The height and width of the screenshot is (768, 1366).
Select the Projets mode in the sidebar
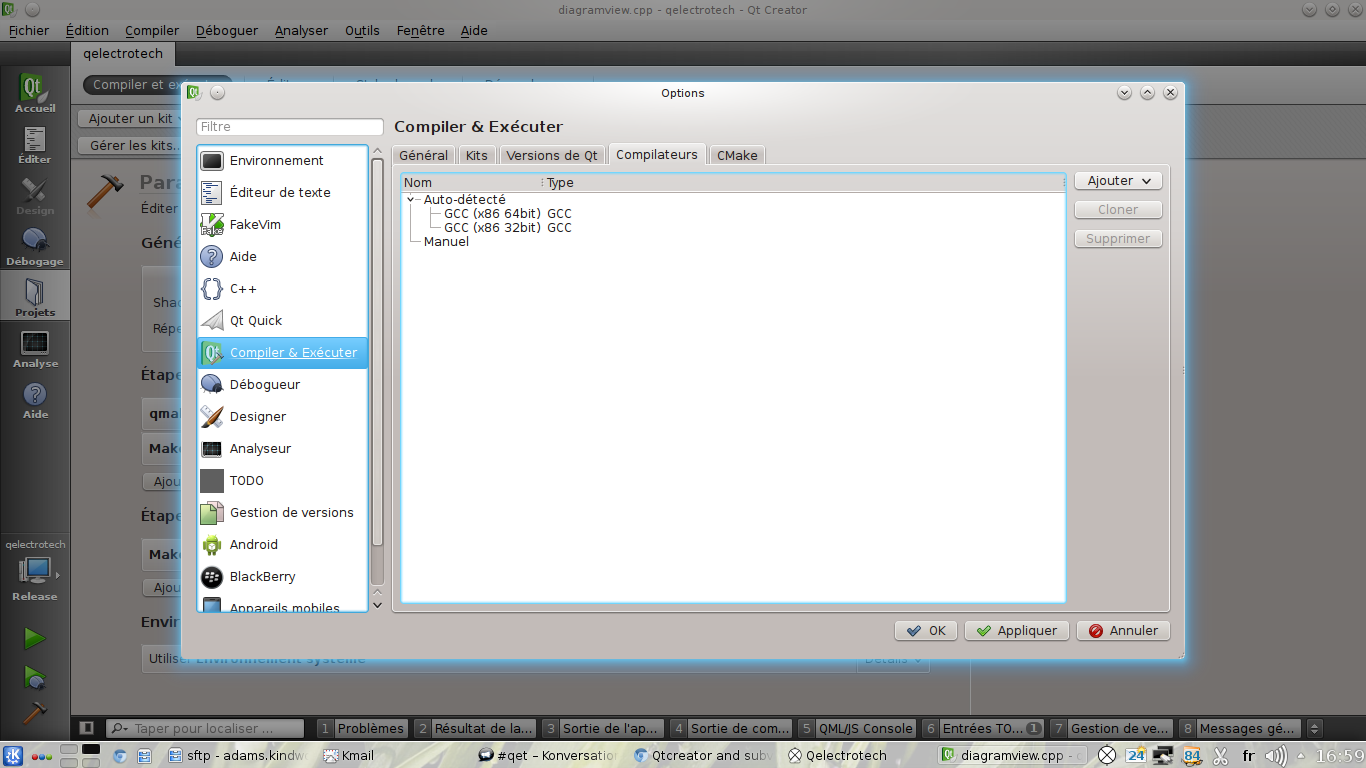pyautogui.click(x=35, y=298)
